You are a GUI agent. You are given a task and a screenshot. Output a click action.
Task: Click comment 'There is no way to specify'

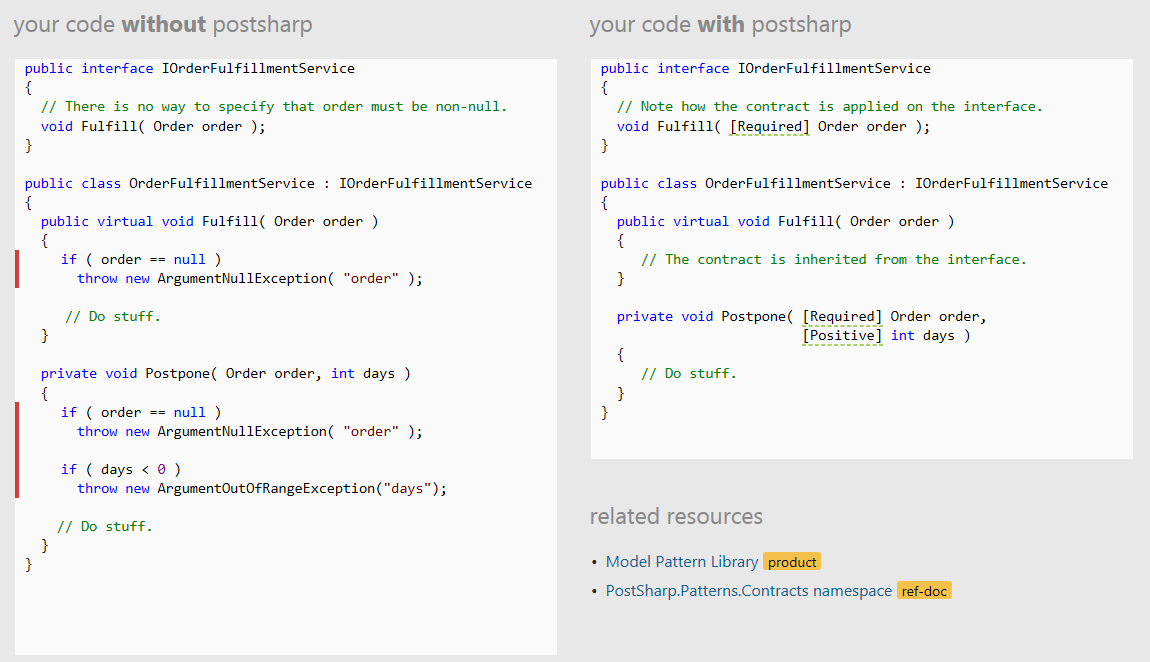click(x=274, y=106)
